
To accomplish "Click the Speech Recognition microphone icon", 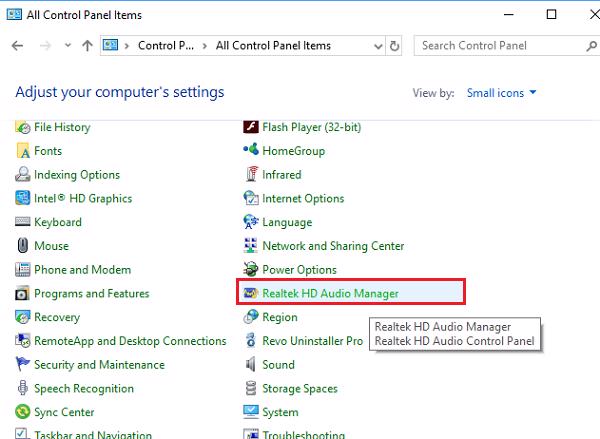I will click(23, 388).
